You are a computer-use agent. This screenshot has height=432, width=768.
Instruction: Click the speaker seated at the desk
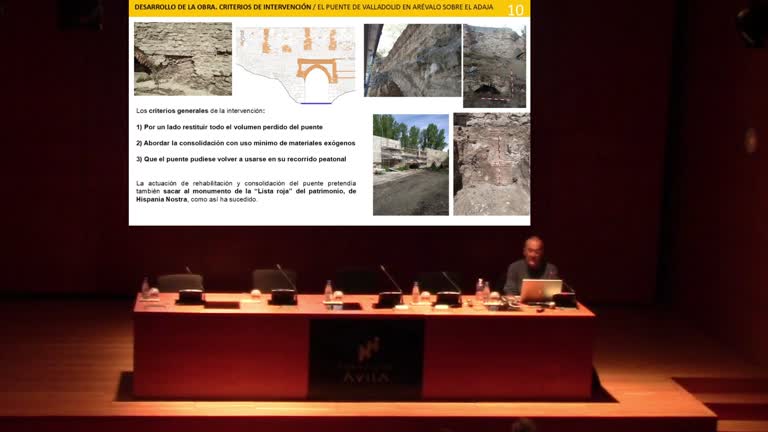[530, 264]
